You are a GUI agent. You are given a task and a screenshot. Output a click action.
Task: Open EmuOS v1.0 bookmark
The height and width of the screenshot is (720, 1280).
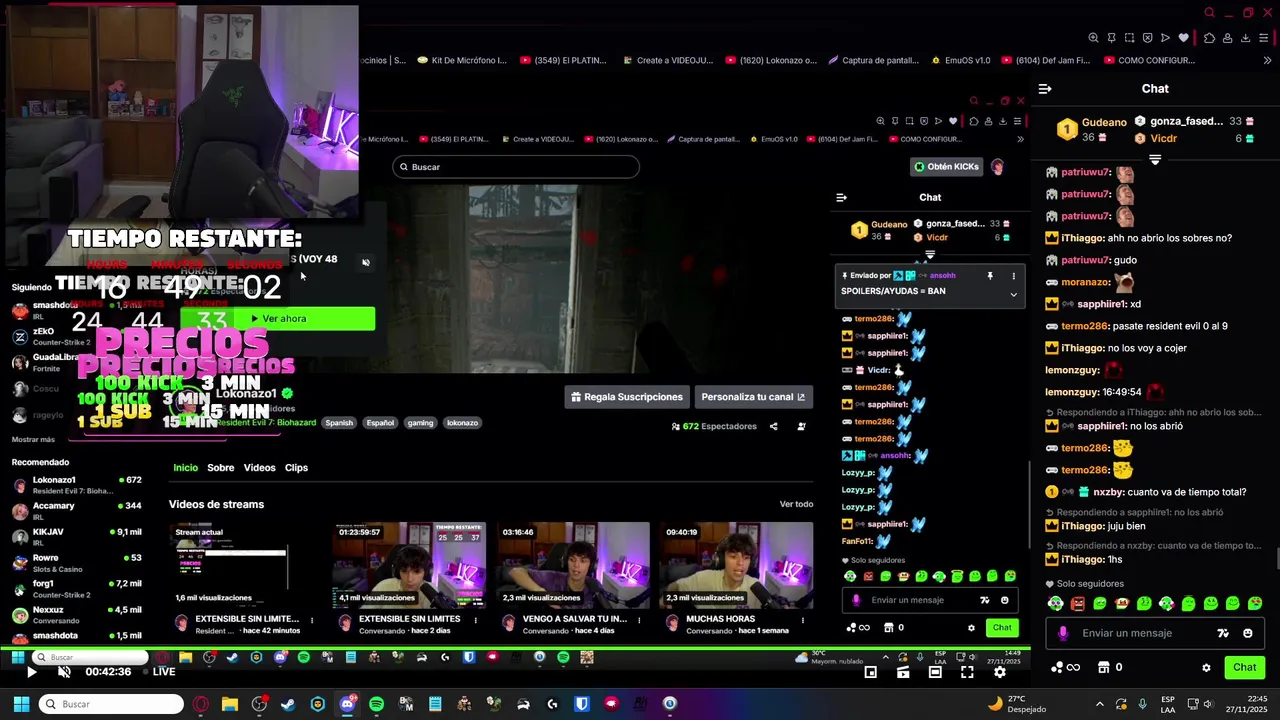(960, 60)
